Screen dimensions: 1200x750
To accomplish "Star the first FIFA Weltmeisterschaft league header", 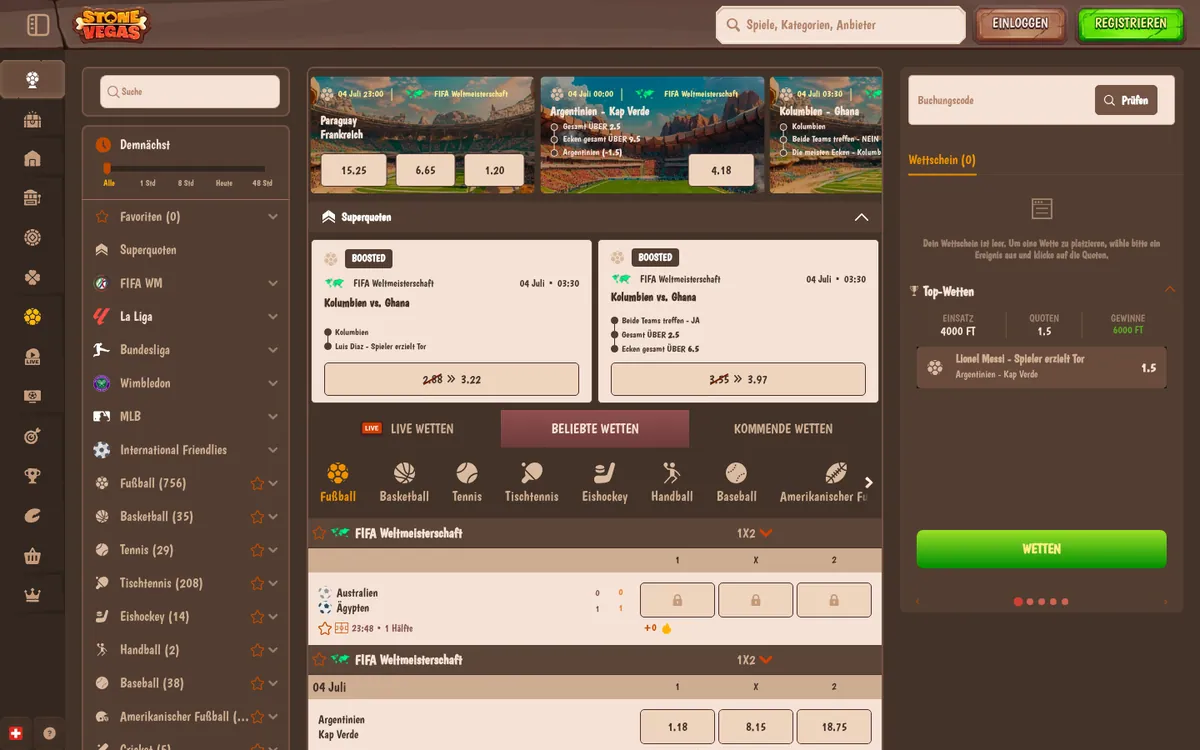I will pyautogui.click(x=320, y=533).
